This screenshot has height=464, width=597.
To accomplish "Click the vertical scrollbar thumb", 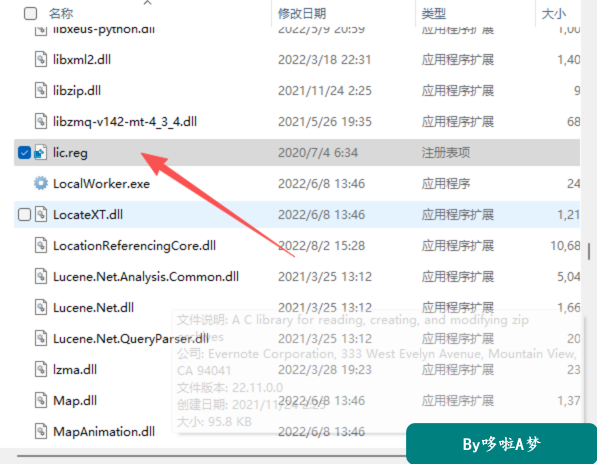I will click(x=589, y=252).
